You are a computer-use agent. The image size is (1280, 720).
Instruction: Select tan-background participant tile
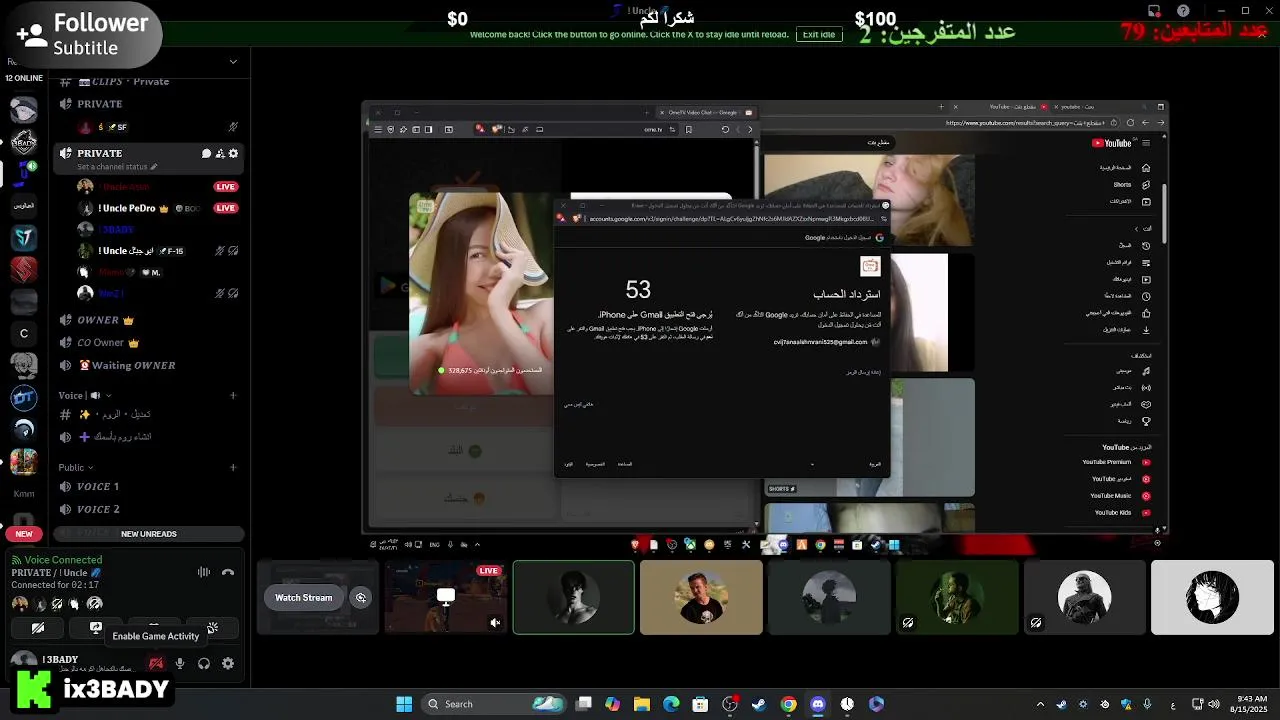coord(701,598)
